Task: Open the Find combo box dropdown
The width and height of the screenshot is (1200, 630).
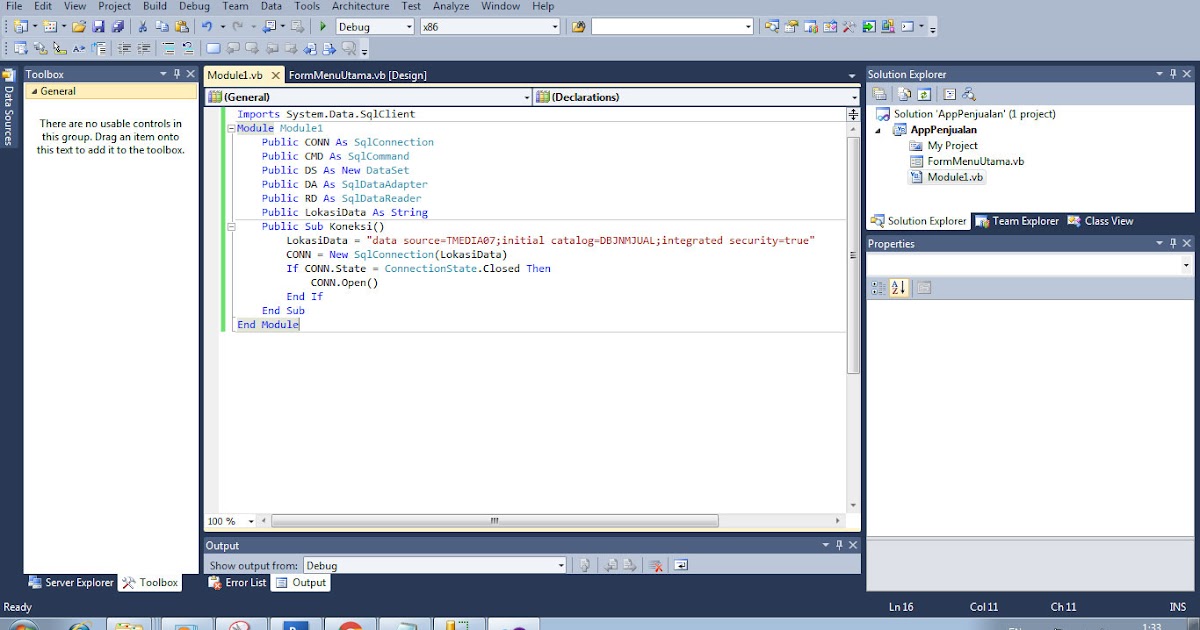Action: pos(747,27)
